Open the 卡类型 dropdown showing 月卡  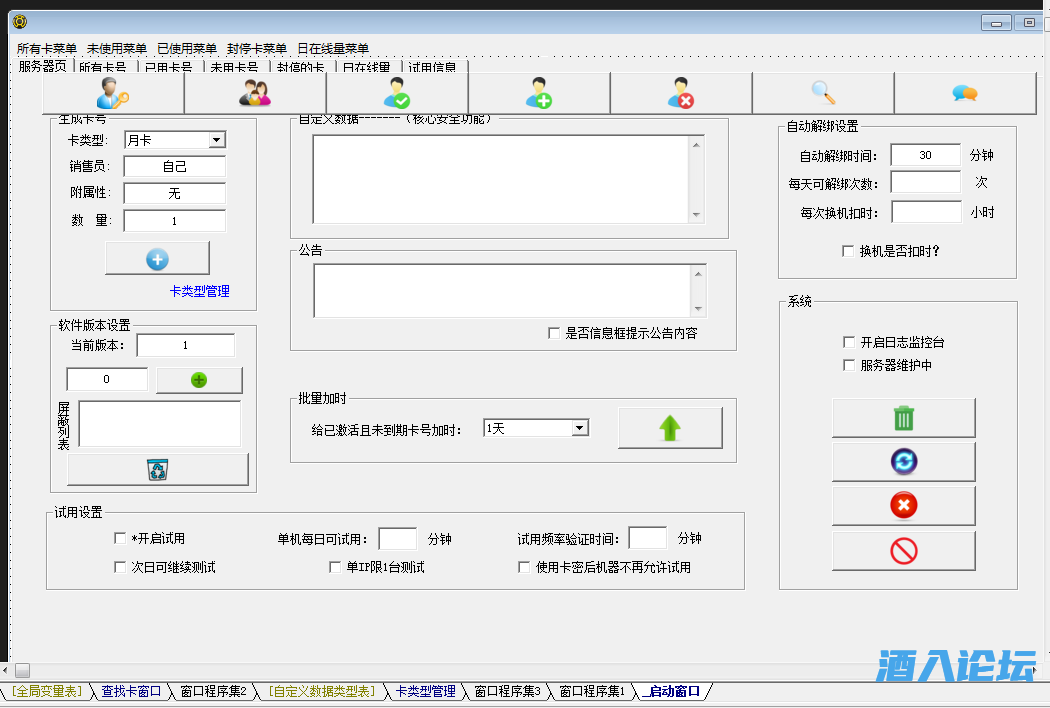tap(216, 140)
